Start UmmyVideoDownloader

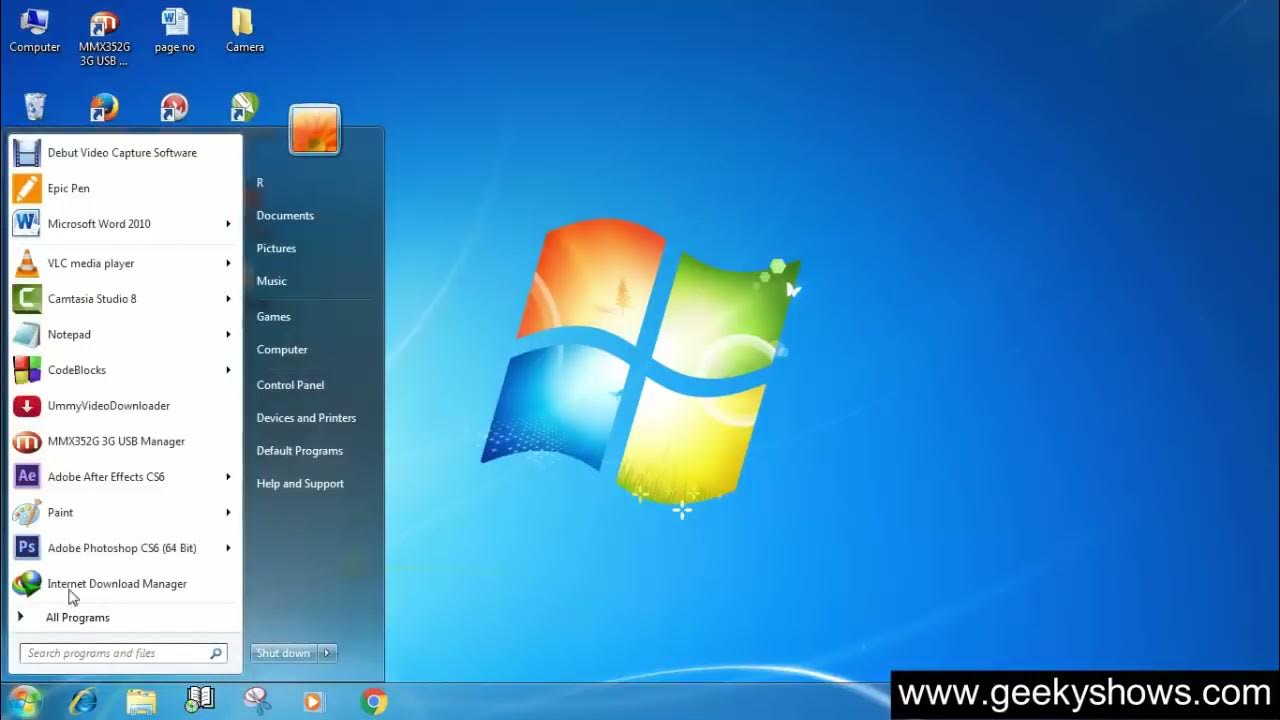[x=124, y=406]
